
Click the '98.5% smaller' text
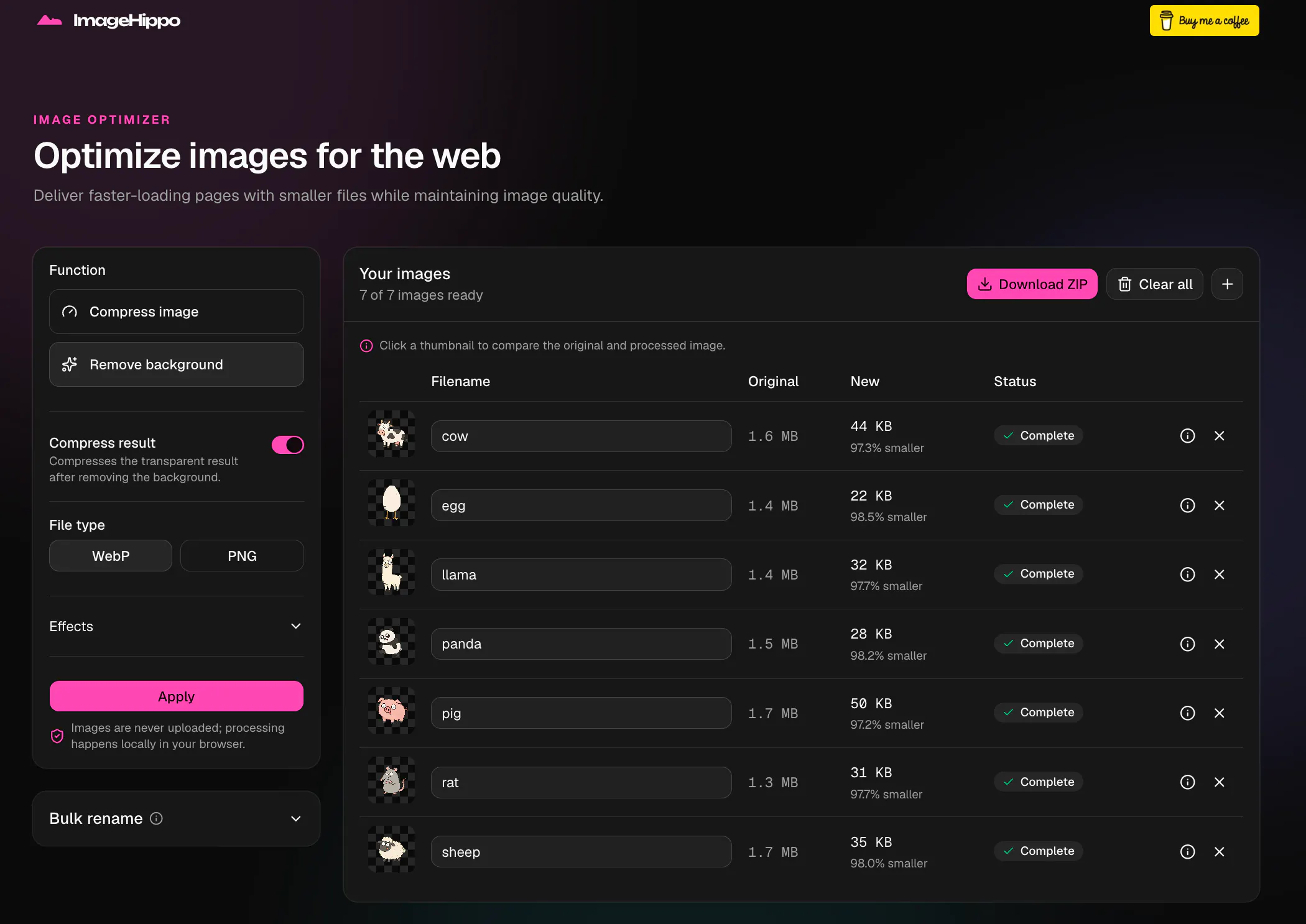(889, 517)
